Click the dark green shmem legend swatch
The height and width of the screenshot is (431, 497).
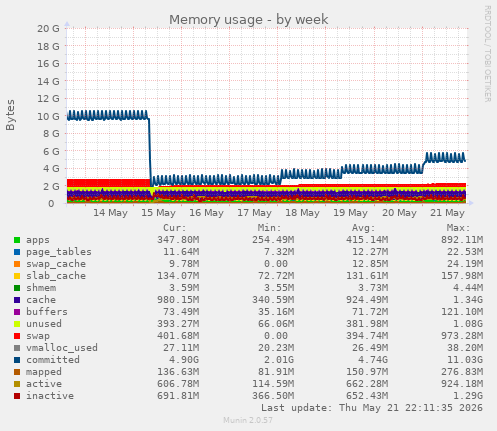tap(17, 288)
